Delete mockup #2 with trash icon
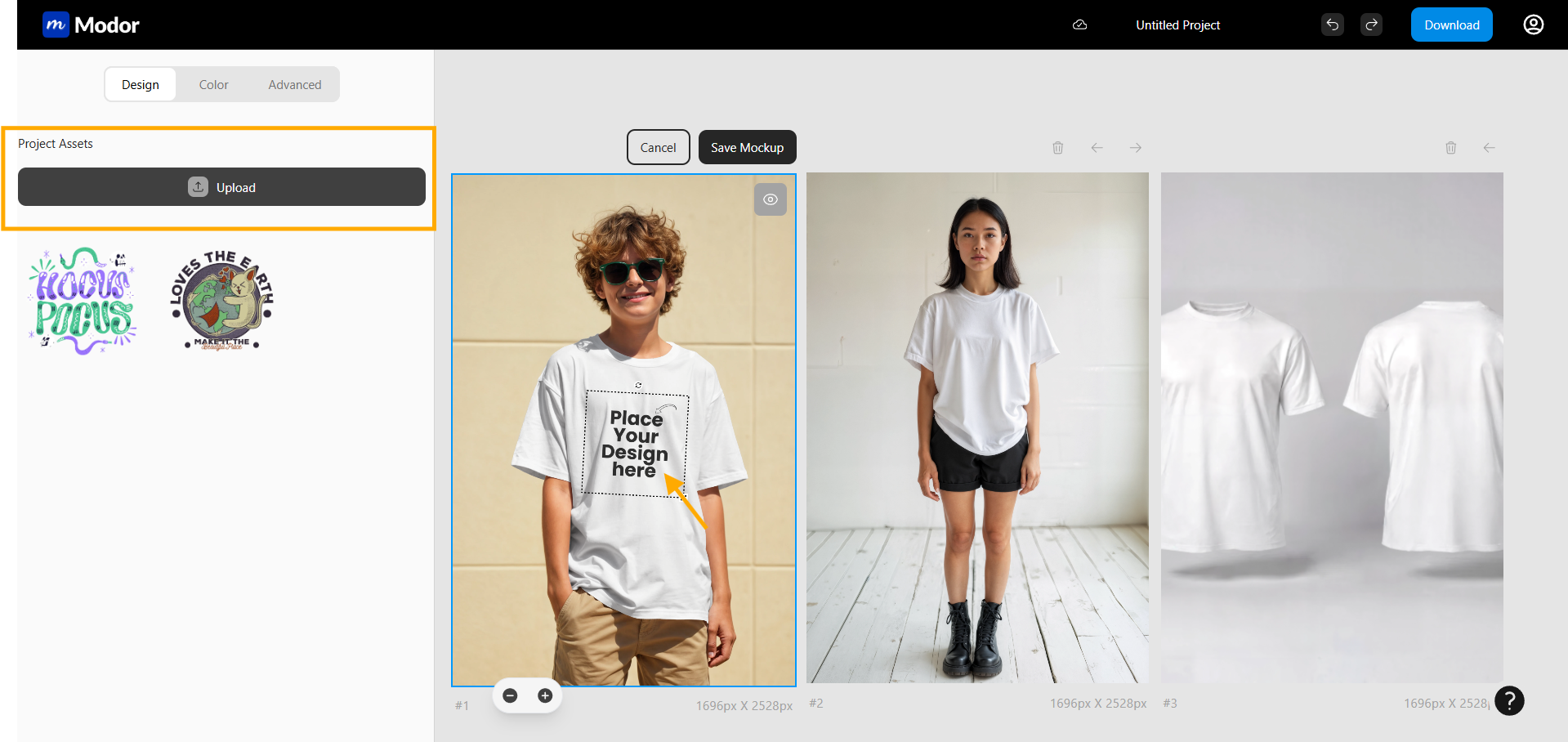The image size is (1568, 742). point(1057,148)
